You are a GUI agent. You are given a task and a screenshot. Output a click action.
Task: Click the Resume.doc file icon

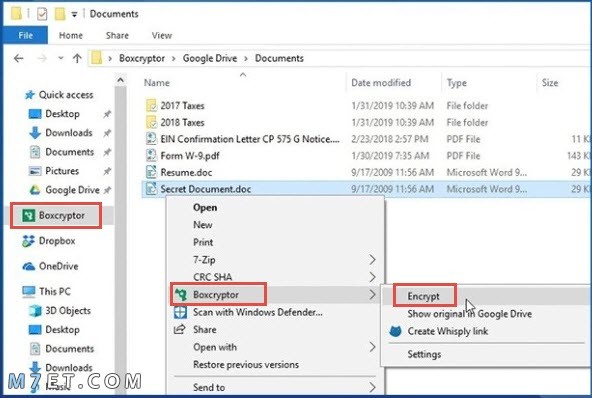click(x=151, y=173)
